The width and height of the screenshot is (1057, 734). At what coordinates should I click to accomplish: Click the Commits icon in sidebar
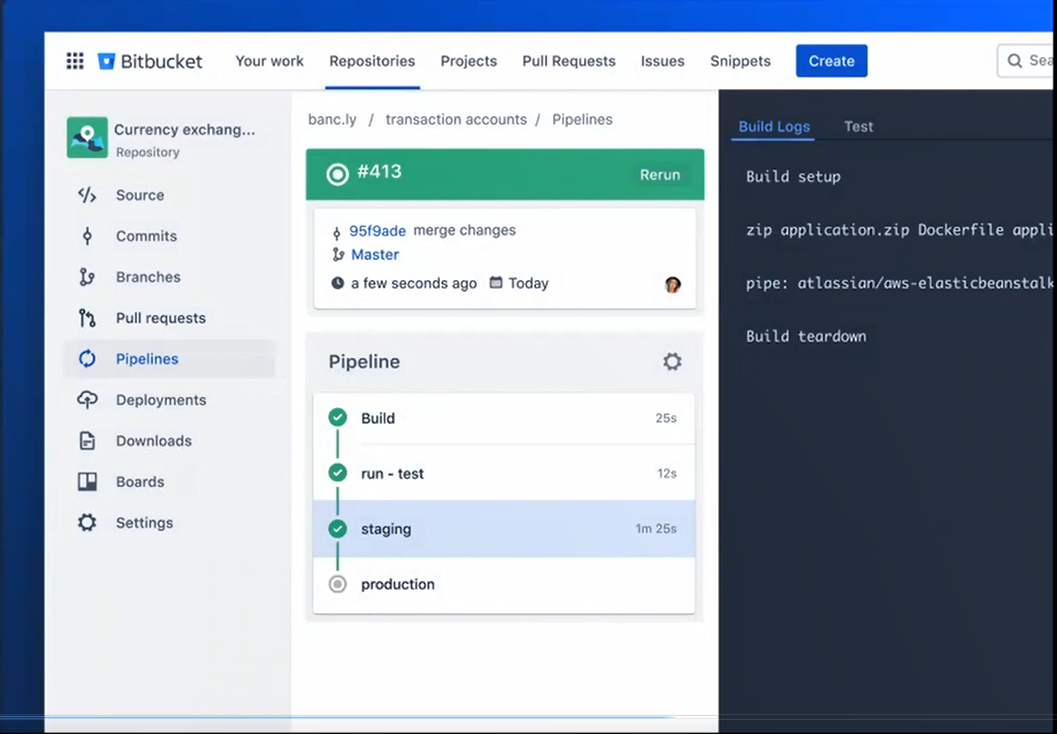point(87,236)
